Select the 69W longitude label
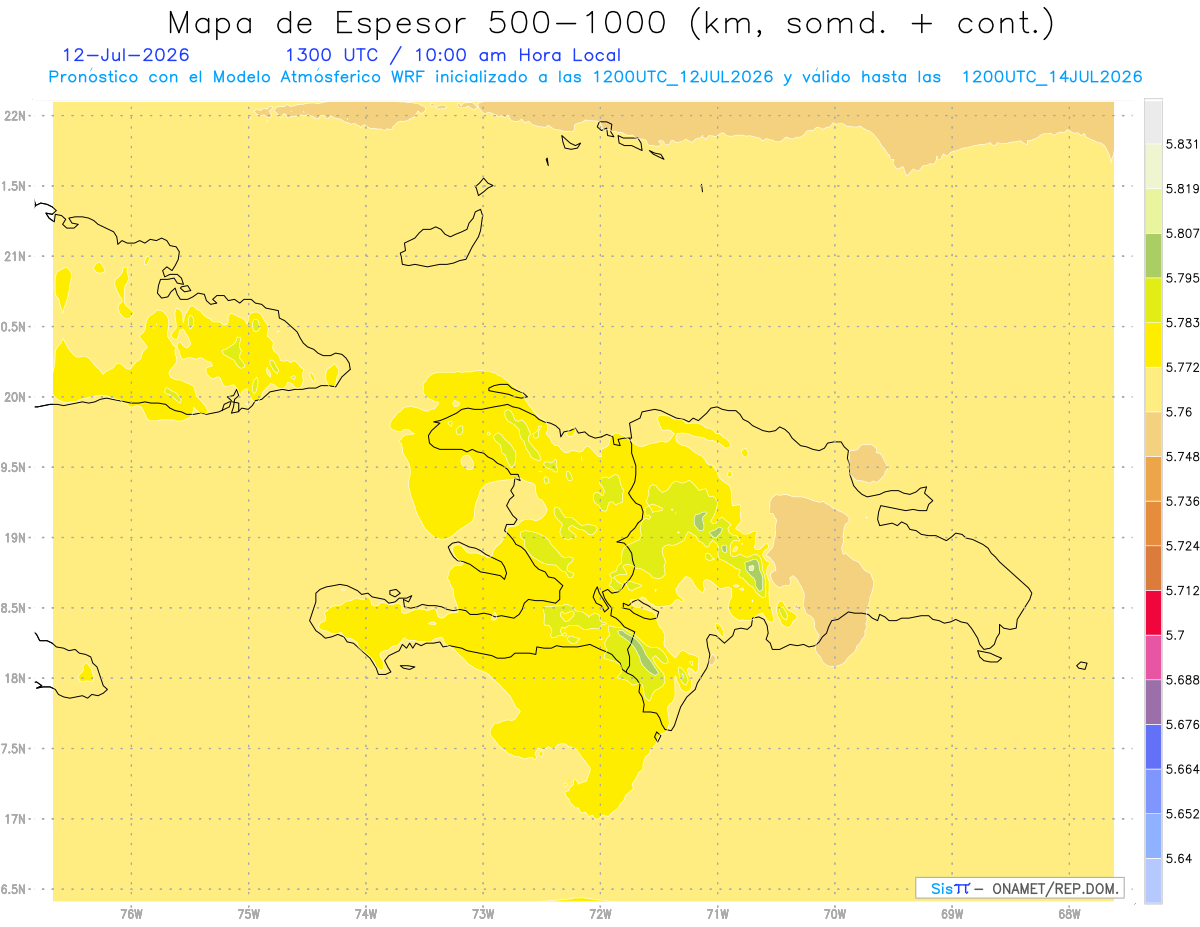Viewport: 1200px width, 927px height. pos(952,914)
